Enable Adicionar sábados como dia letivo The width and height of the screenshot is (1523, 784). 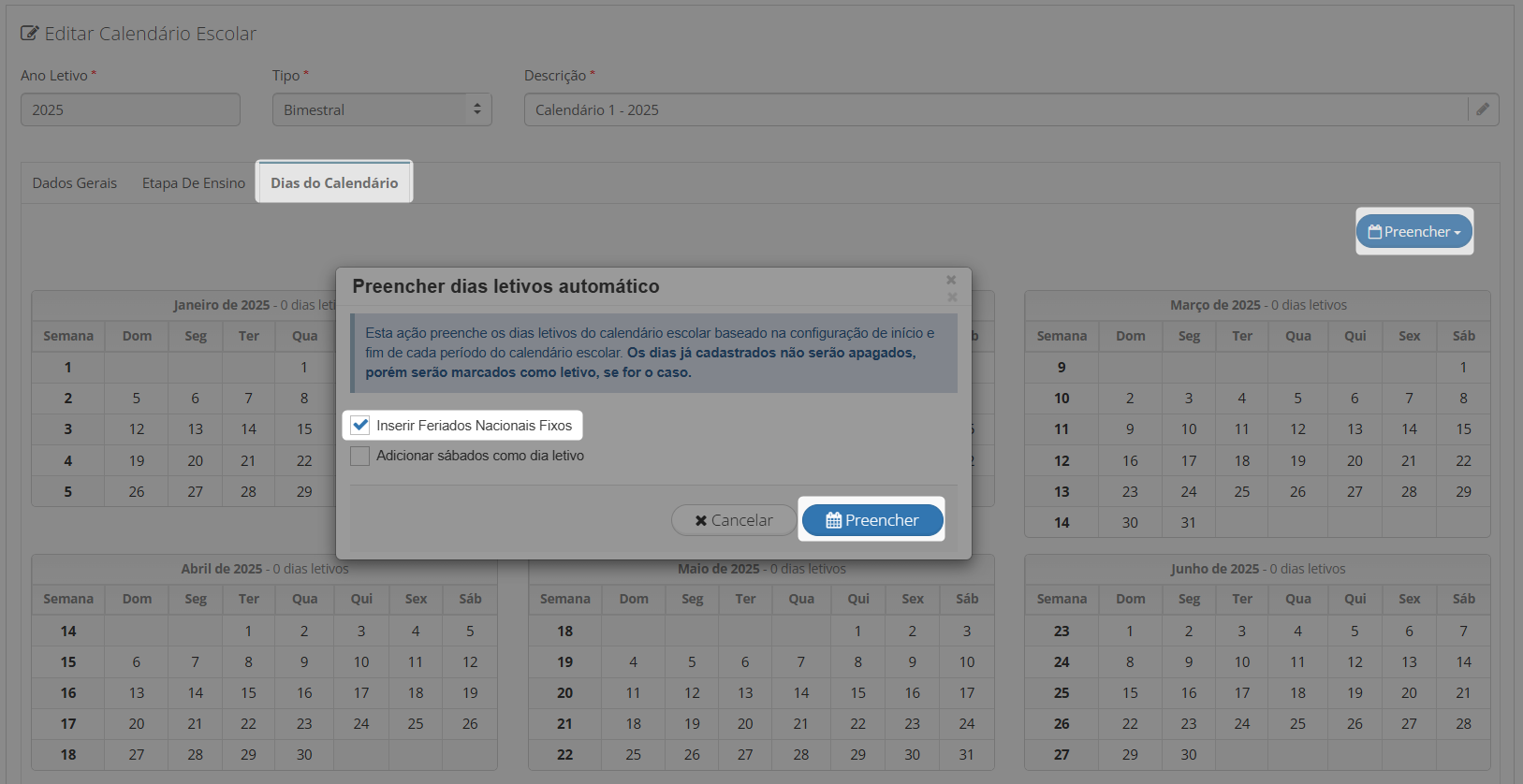(360, 456)
